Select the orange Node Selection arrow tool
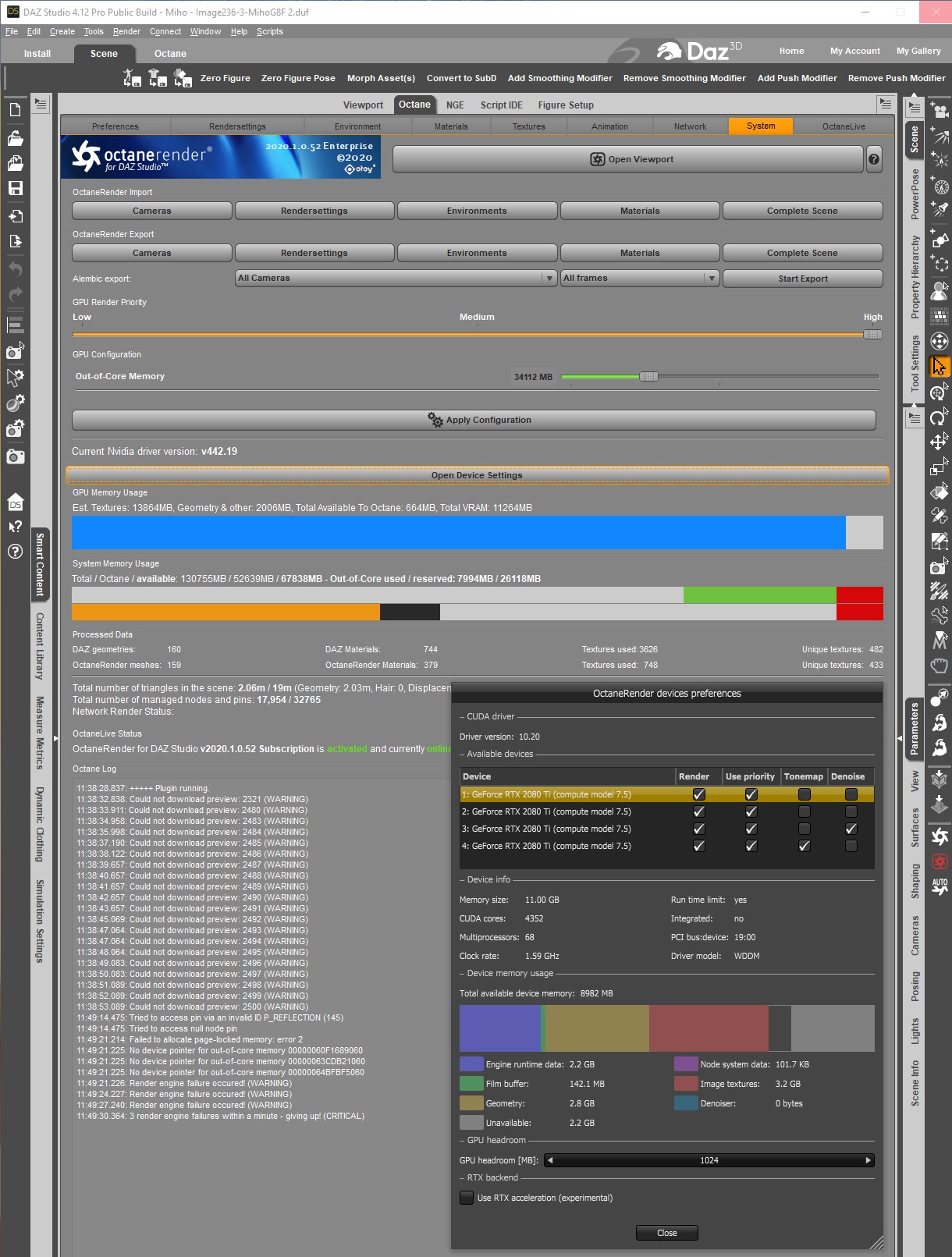The height and width of the screenshot is (1257, 952). (940, 366)
